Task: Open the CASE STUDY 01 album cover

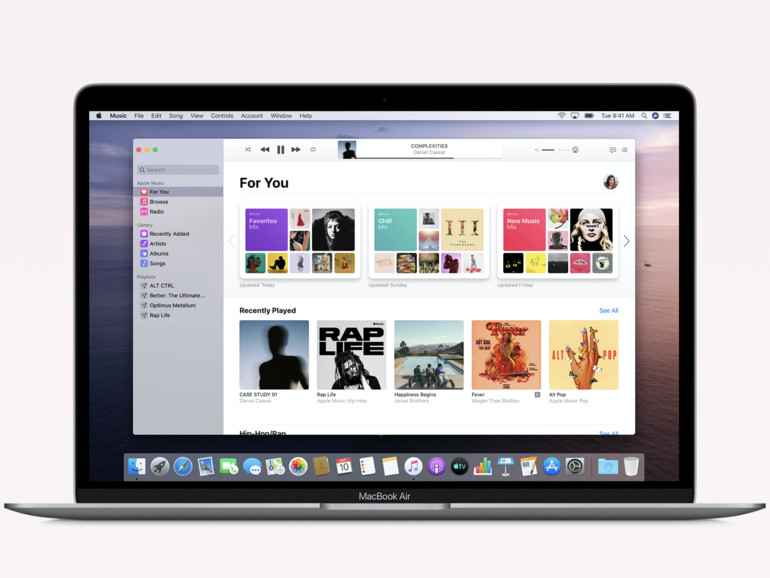Action: [x=274, y=355]
